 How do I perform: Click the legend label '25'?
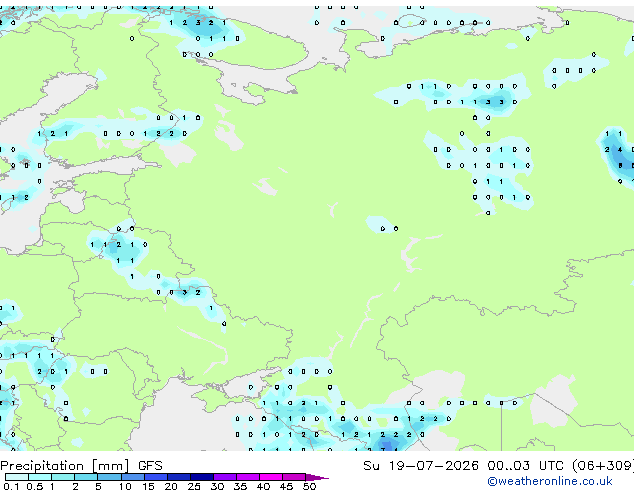click(194, 486)
